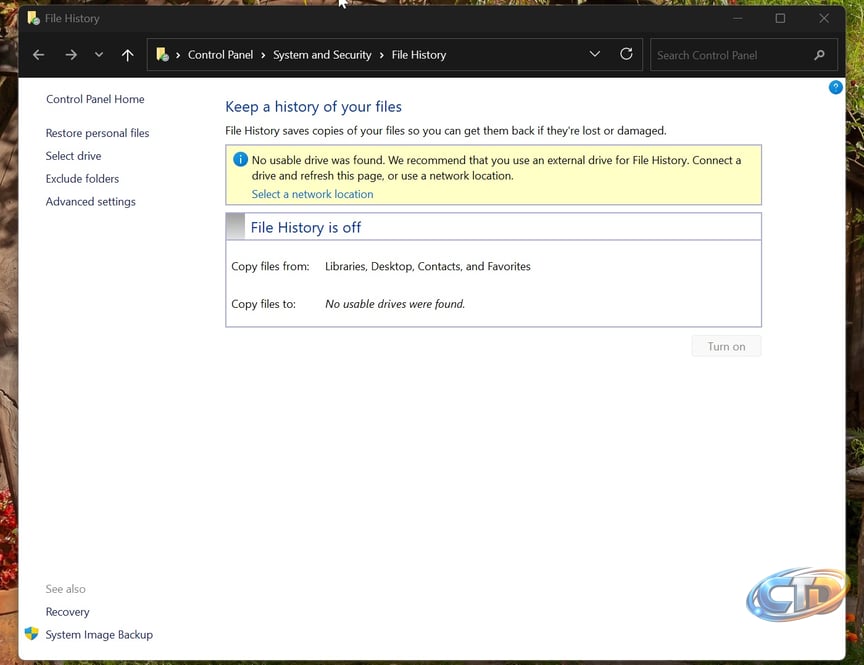Click Select a network location
The image size is (864, 665).
point(312,194)
